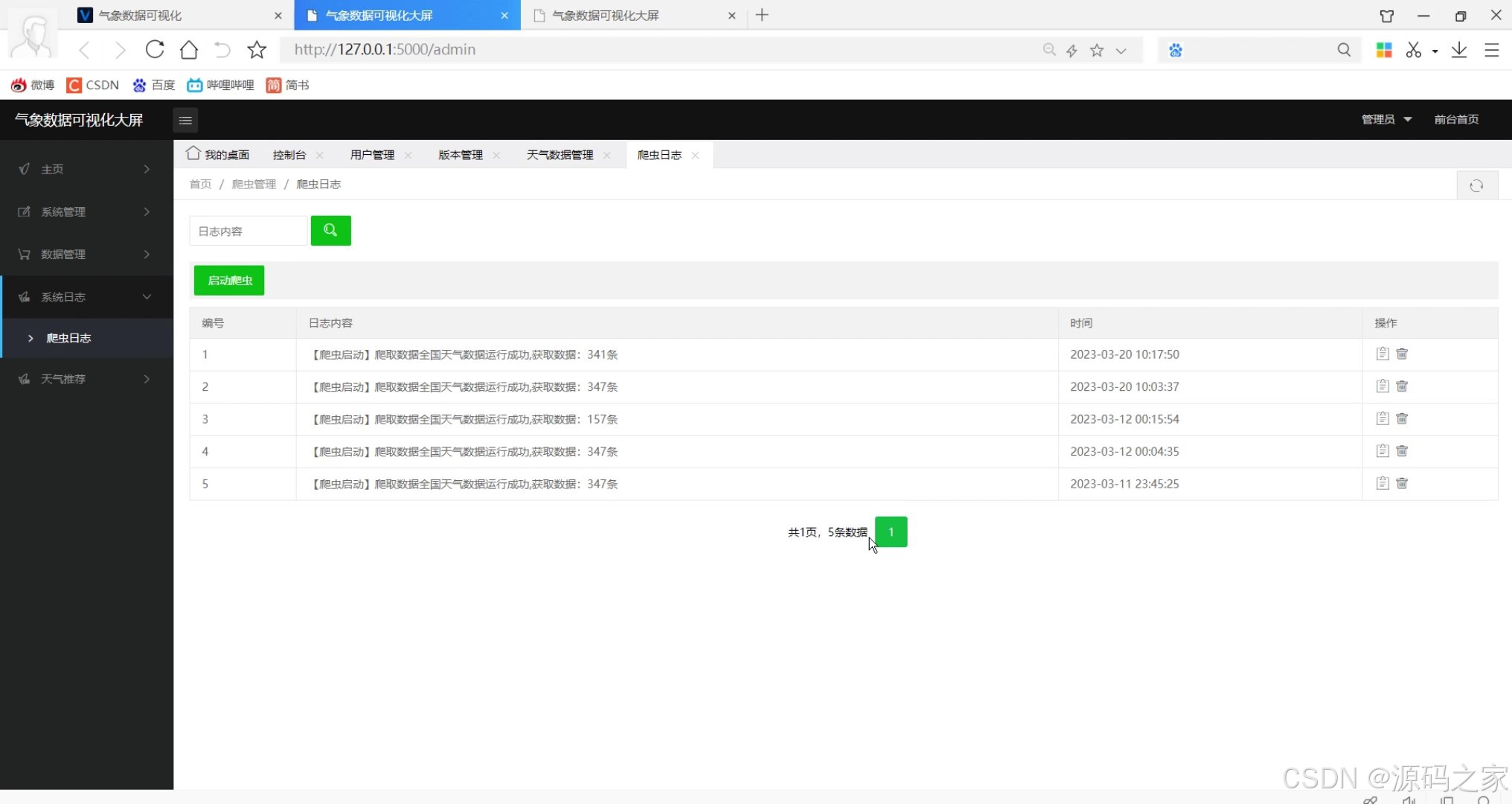The height and width of the screenshot is (804, 1512).
Task: Click the browser reload button
Action: tap(155, 49)
